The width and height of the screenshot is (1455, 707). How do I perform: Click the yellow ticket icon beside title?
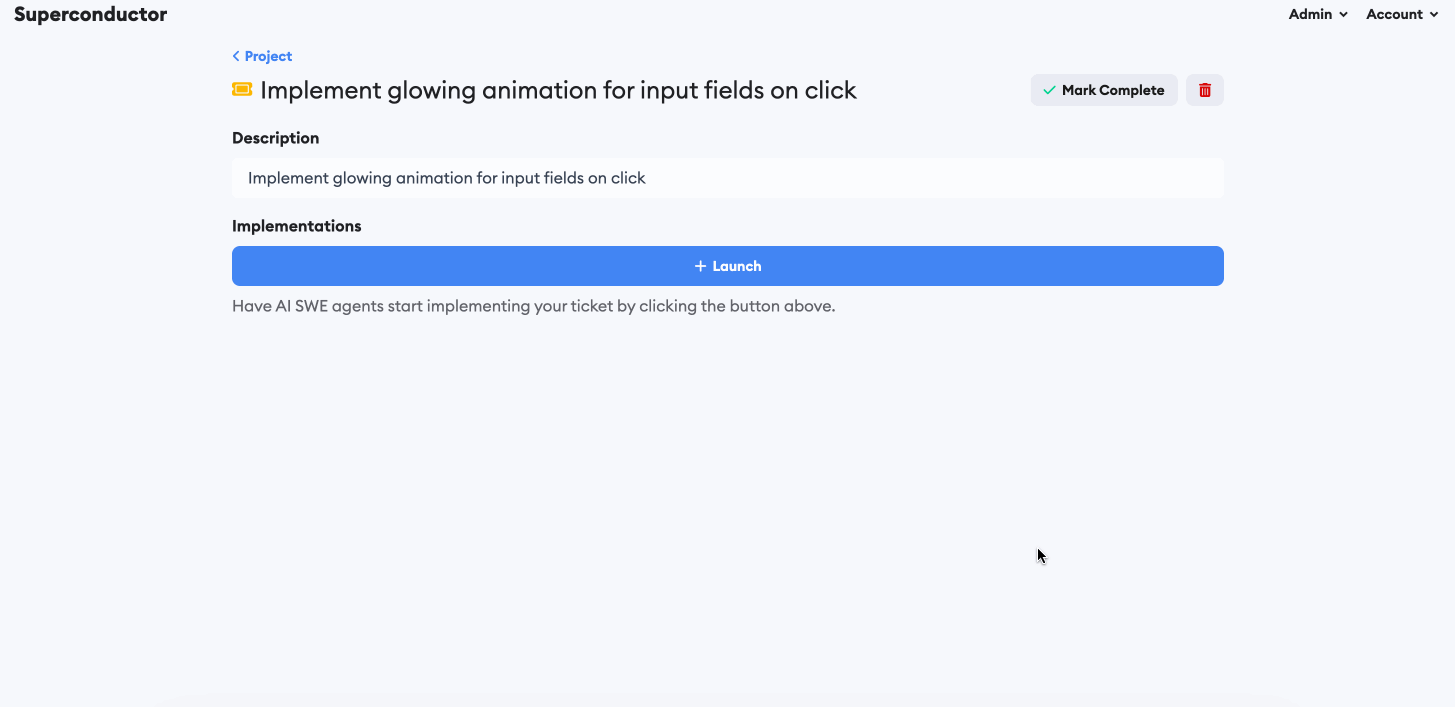coord(242,90)
